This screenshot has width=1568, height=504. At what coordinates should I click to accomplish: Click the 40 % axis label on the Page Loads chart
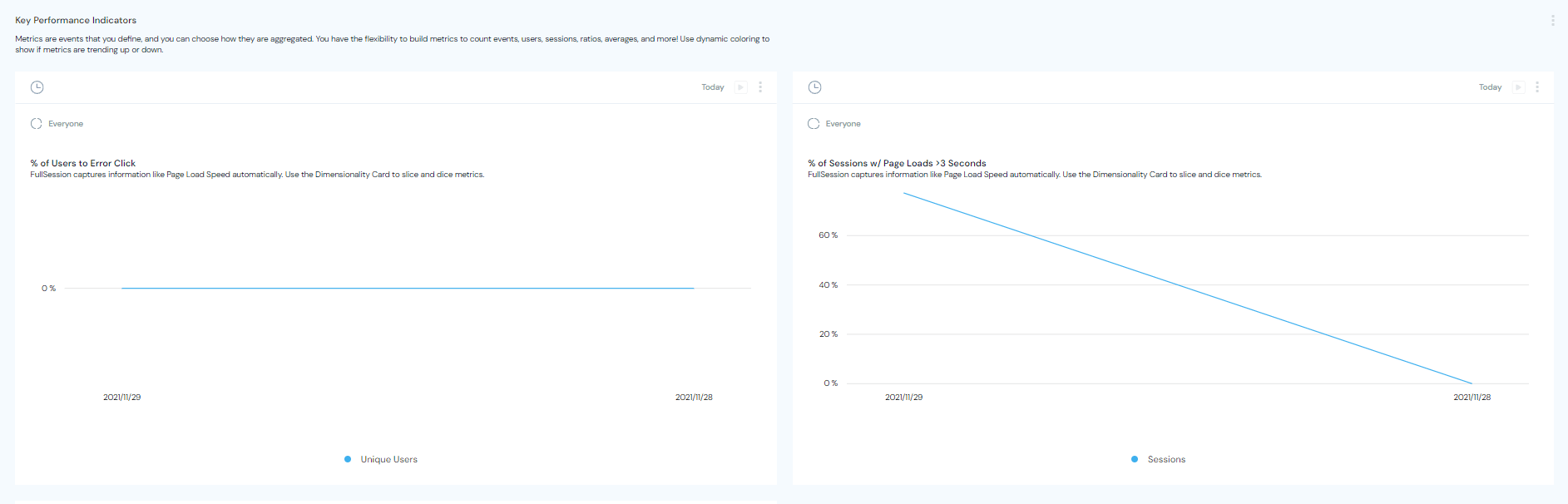point(829,285)
